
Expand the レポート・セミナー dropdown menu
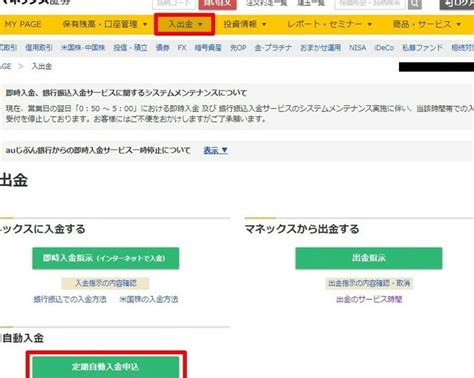(x=329, y=24)
